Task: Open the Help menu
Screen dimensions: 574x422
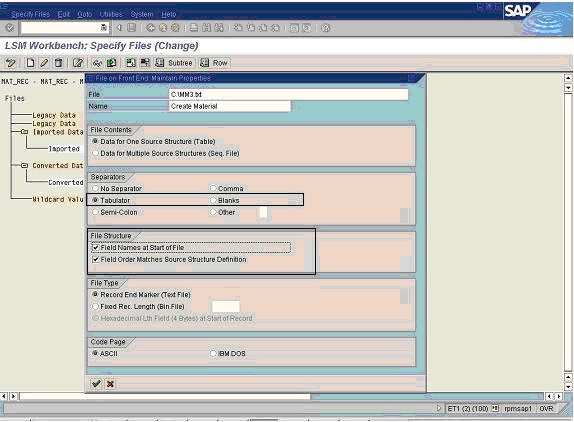Action: (x=169, y=14)
